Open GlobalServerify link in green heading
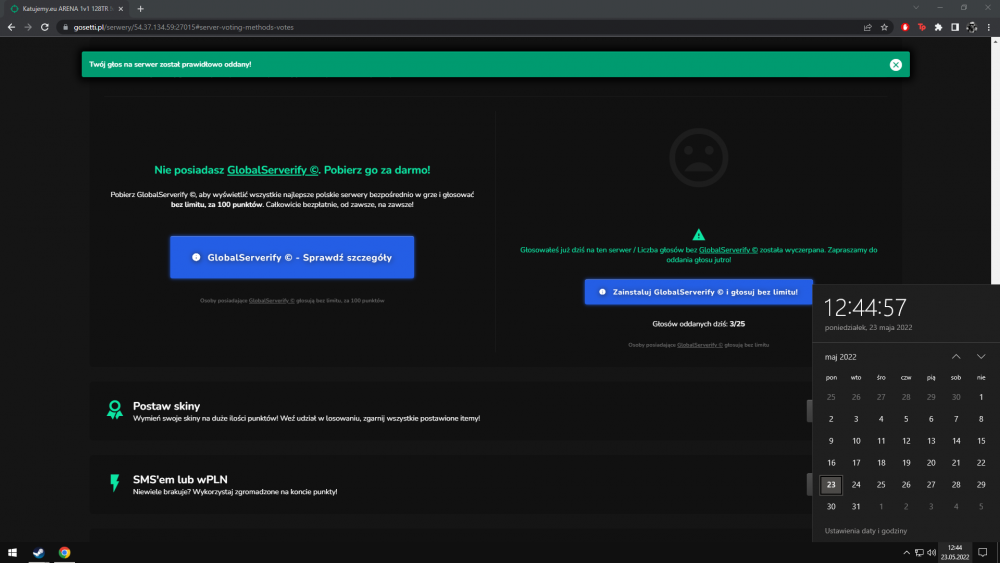The width and height of the screenshot is (1000, 563). point(272,170)
